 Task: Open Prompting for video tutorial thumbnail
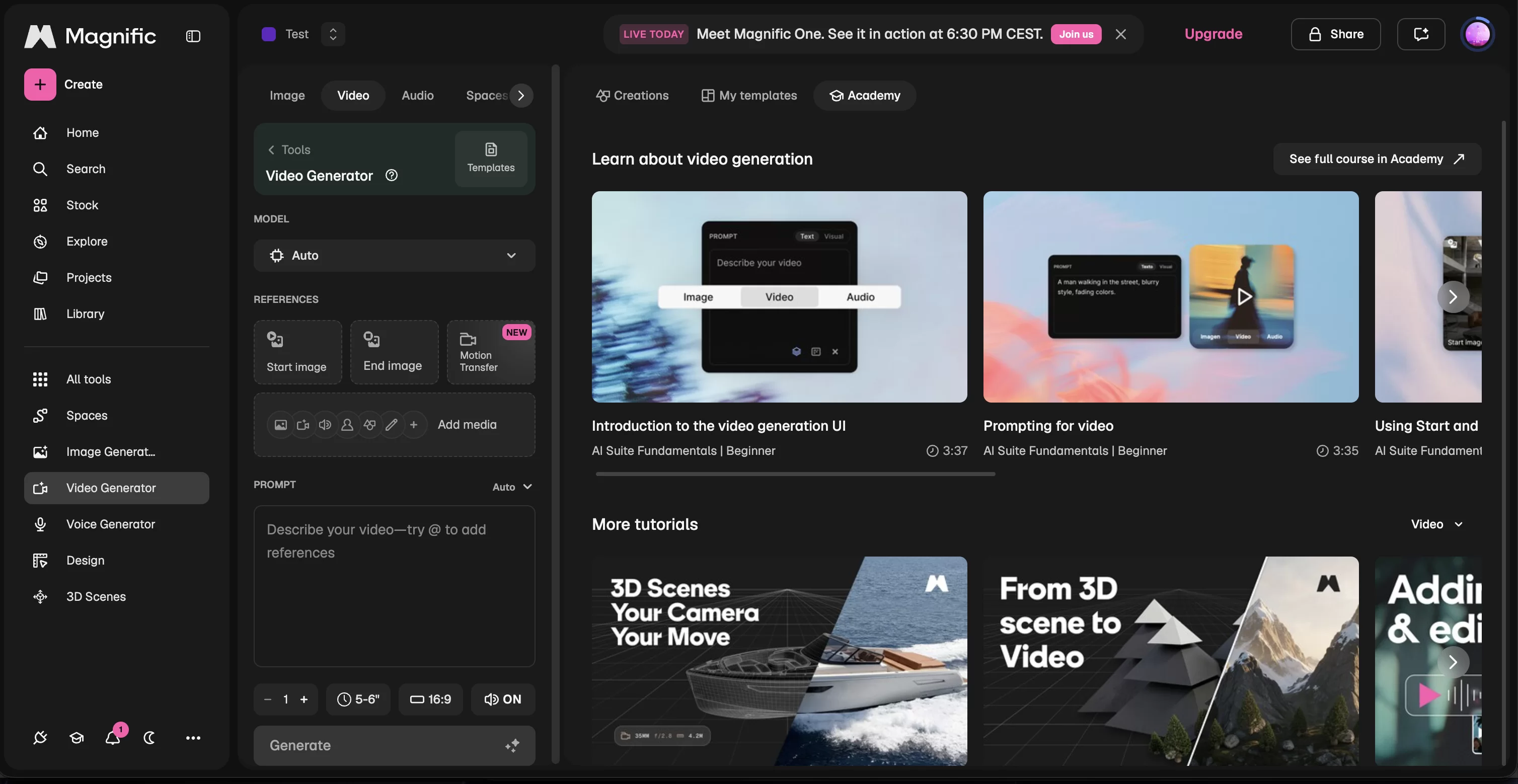(1171, 297)
